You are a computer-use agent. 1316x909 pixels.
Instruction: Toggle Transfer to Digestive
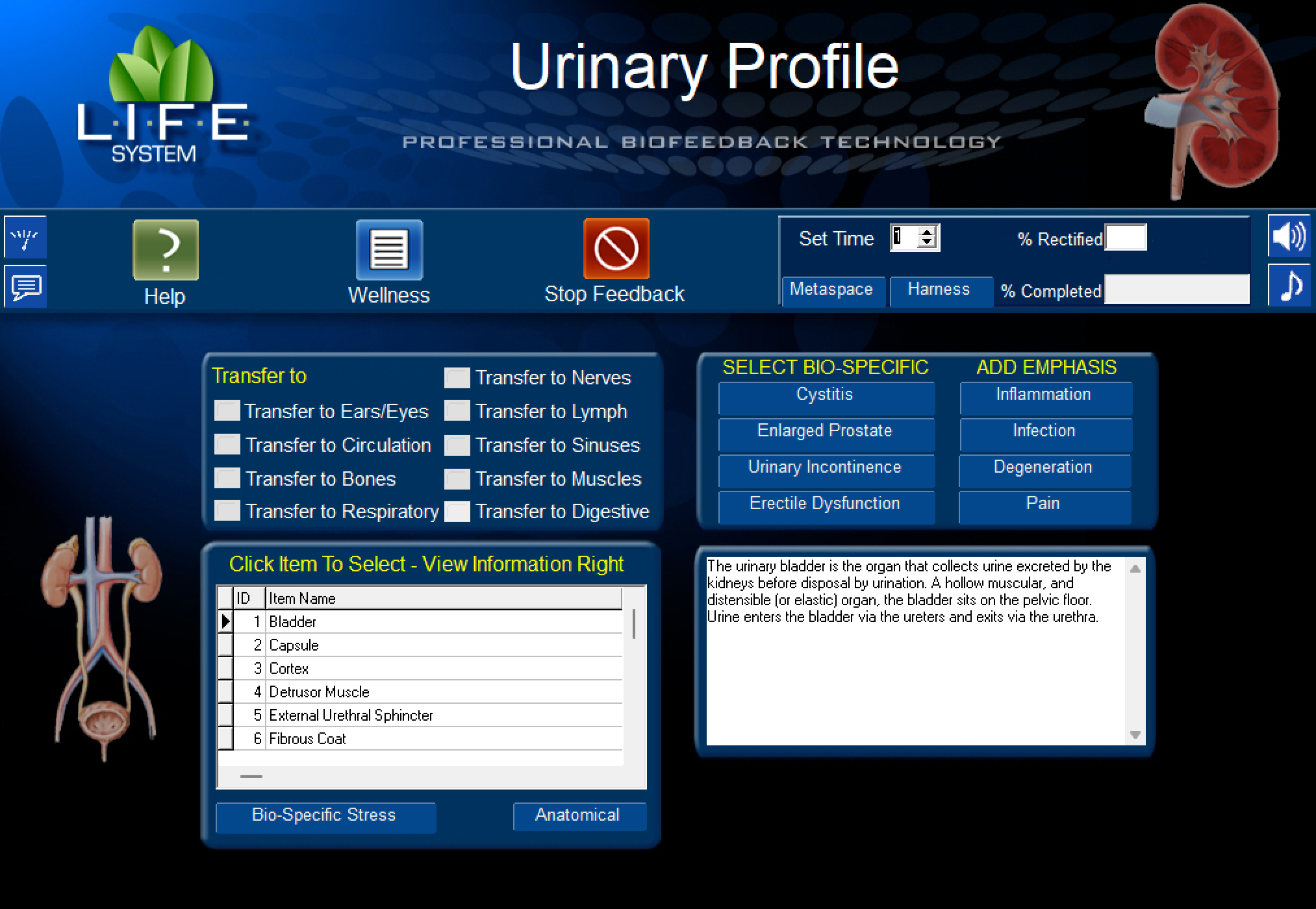coord(457,512)
